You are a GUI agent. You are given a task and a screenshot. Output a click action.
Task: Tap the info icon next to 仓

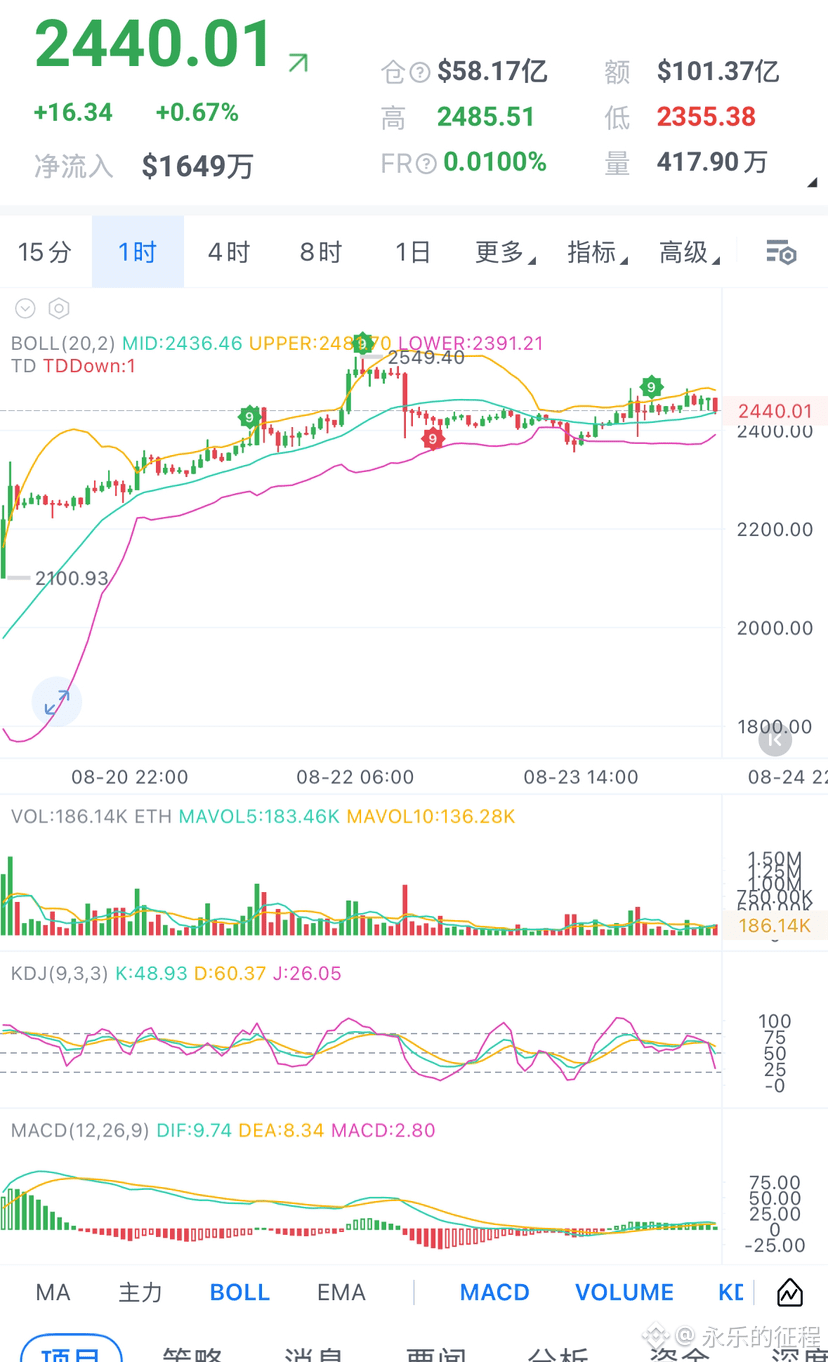click(x=420, y=72)
